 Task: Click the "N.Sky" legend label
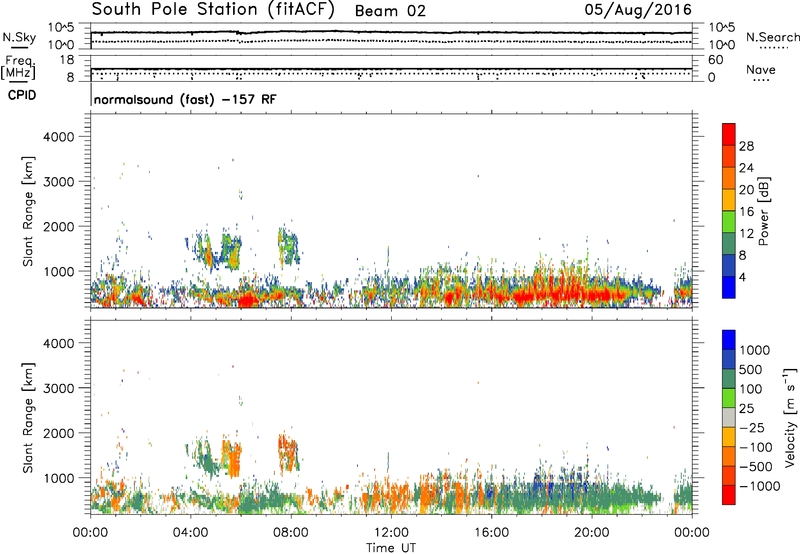coord(19,37)
